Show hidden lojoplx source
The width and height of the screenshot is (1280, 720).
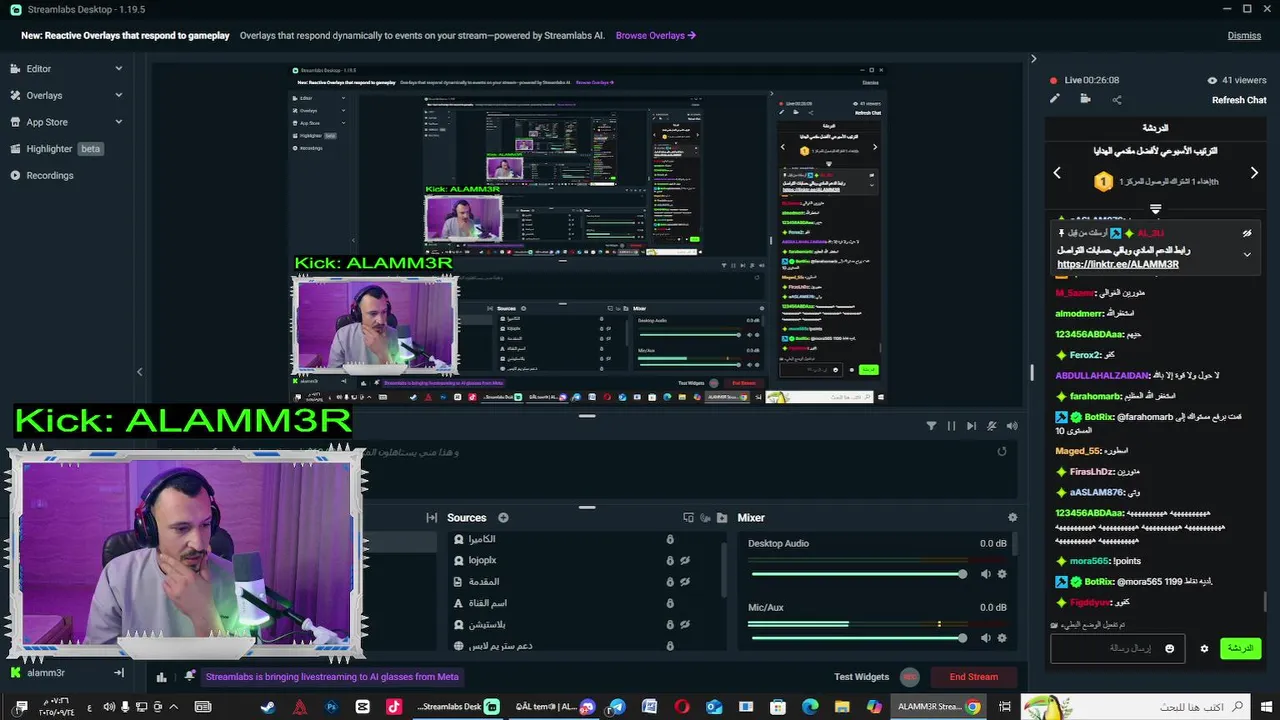click(x=686, y=561)
